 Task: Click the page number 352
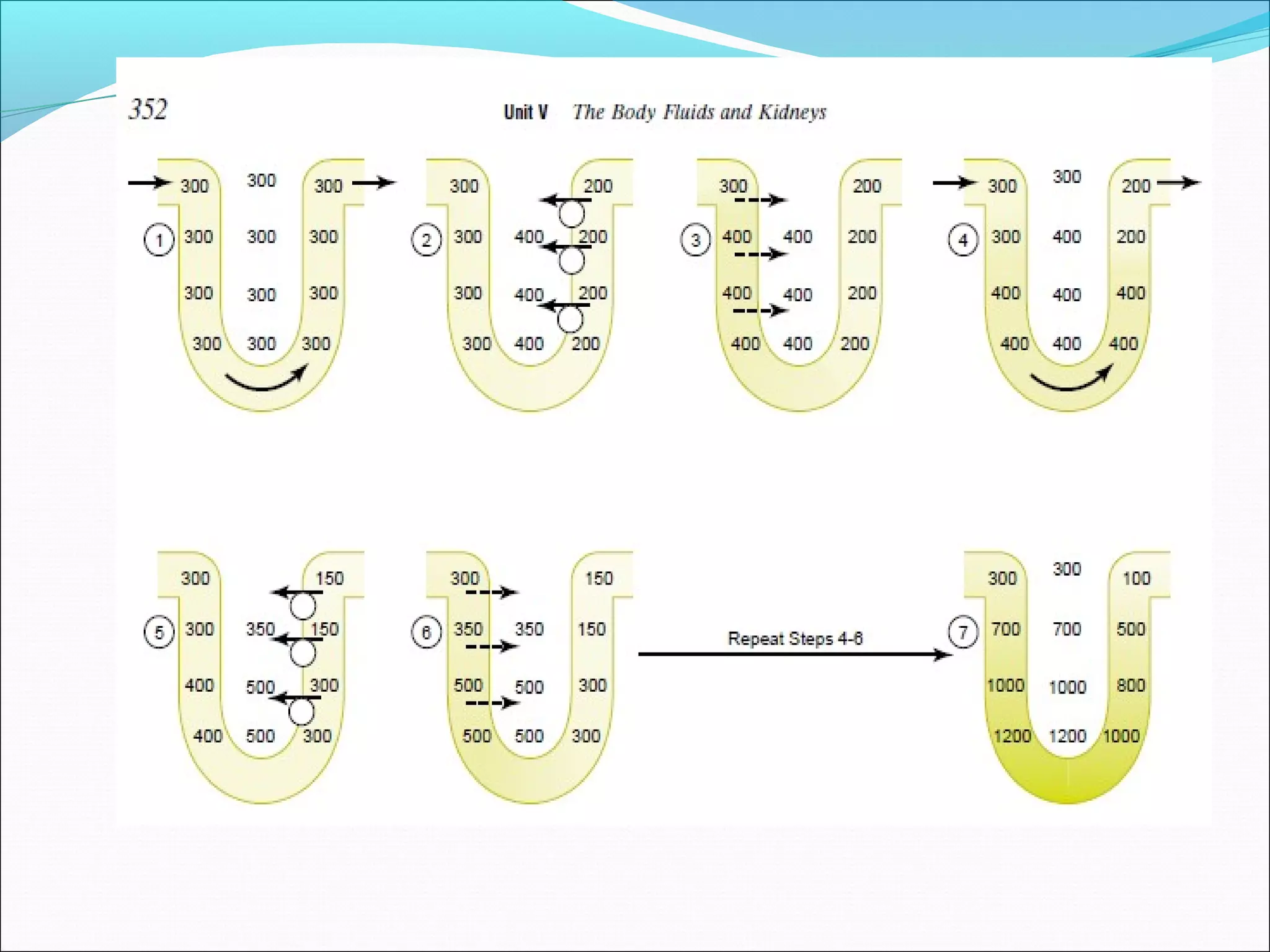[148, 110]
